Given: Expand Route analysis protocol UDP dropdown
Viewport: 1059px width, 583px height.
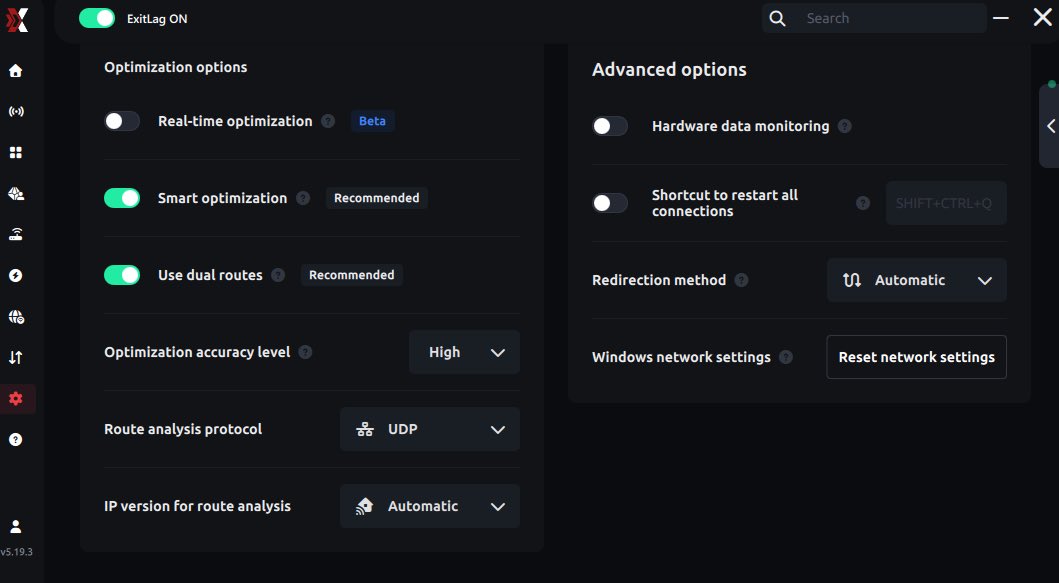Looking at the screenshot, I should pyautogui.click(x=430, y=429).
